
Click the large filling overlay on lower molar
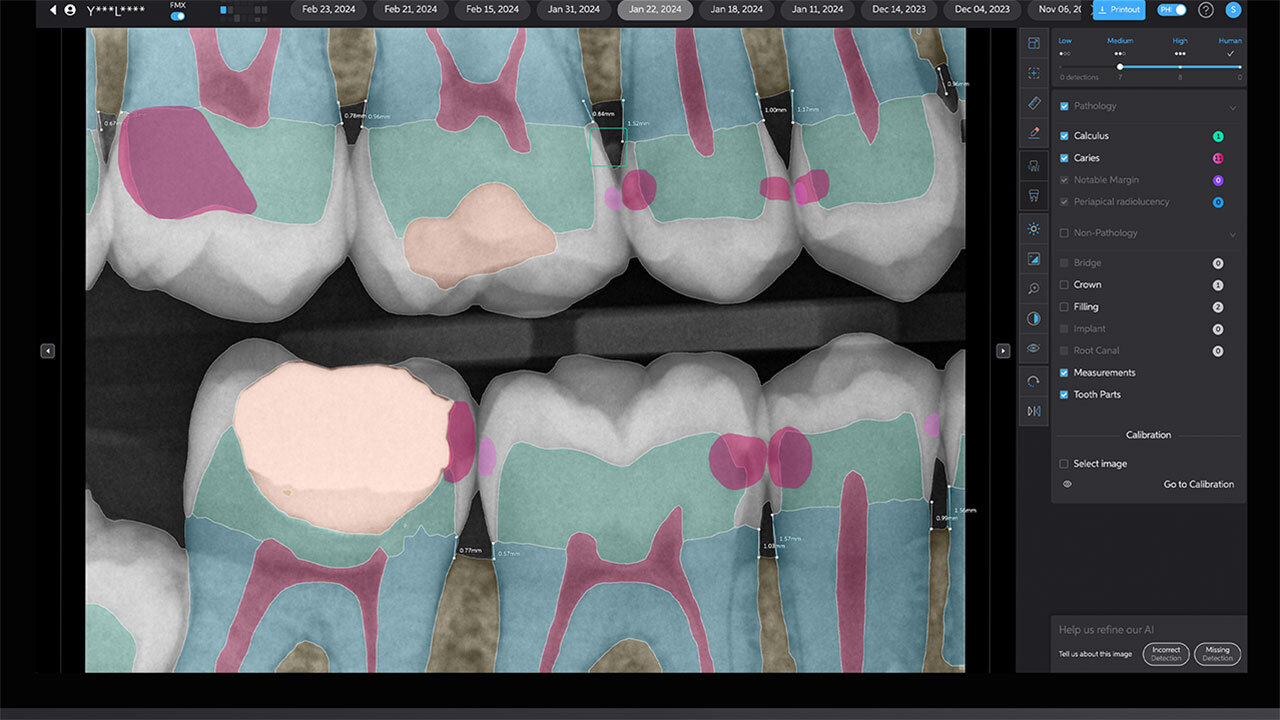342,447
